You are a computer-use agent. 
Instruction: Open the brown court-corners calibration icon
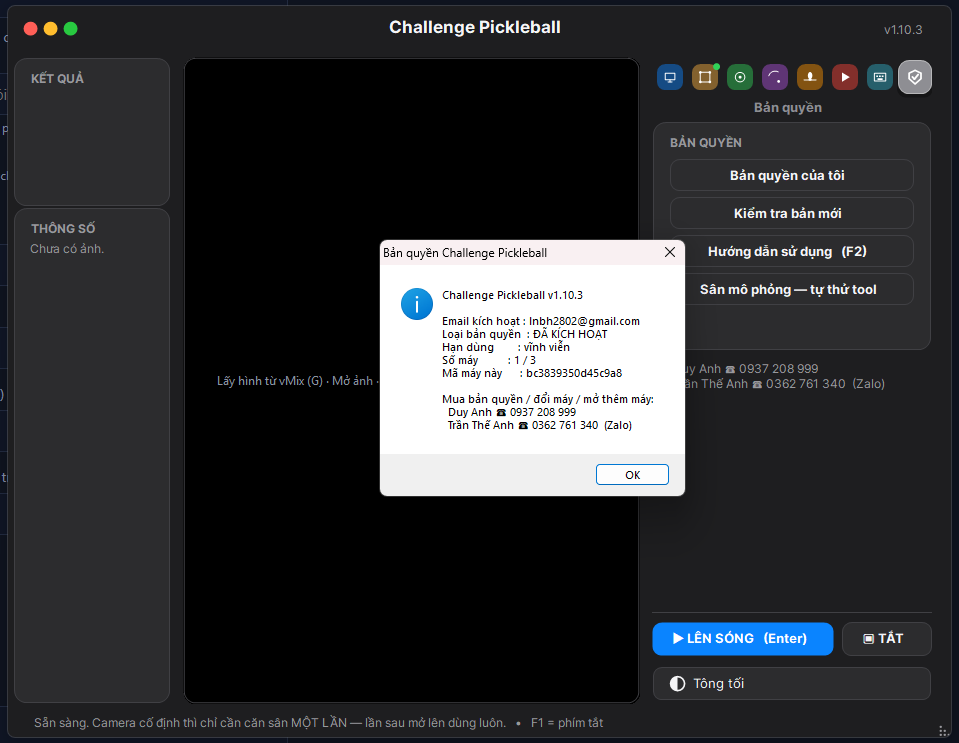click(705, 77)
